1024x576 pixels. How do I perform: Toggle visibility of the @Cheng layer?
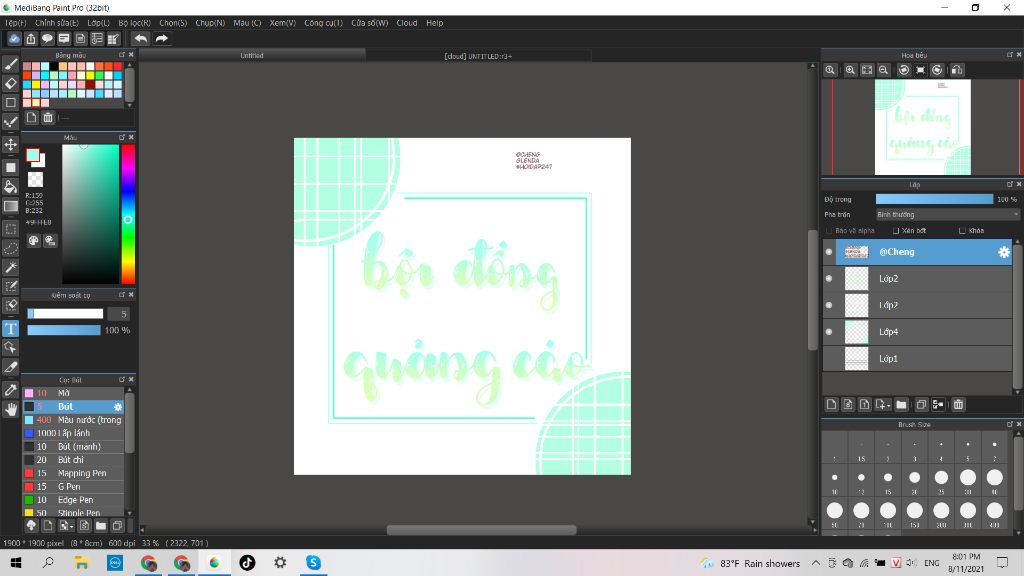point(829,252)
